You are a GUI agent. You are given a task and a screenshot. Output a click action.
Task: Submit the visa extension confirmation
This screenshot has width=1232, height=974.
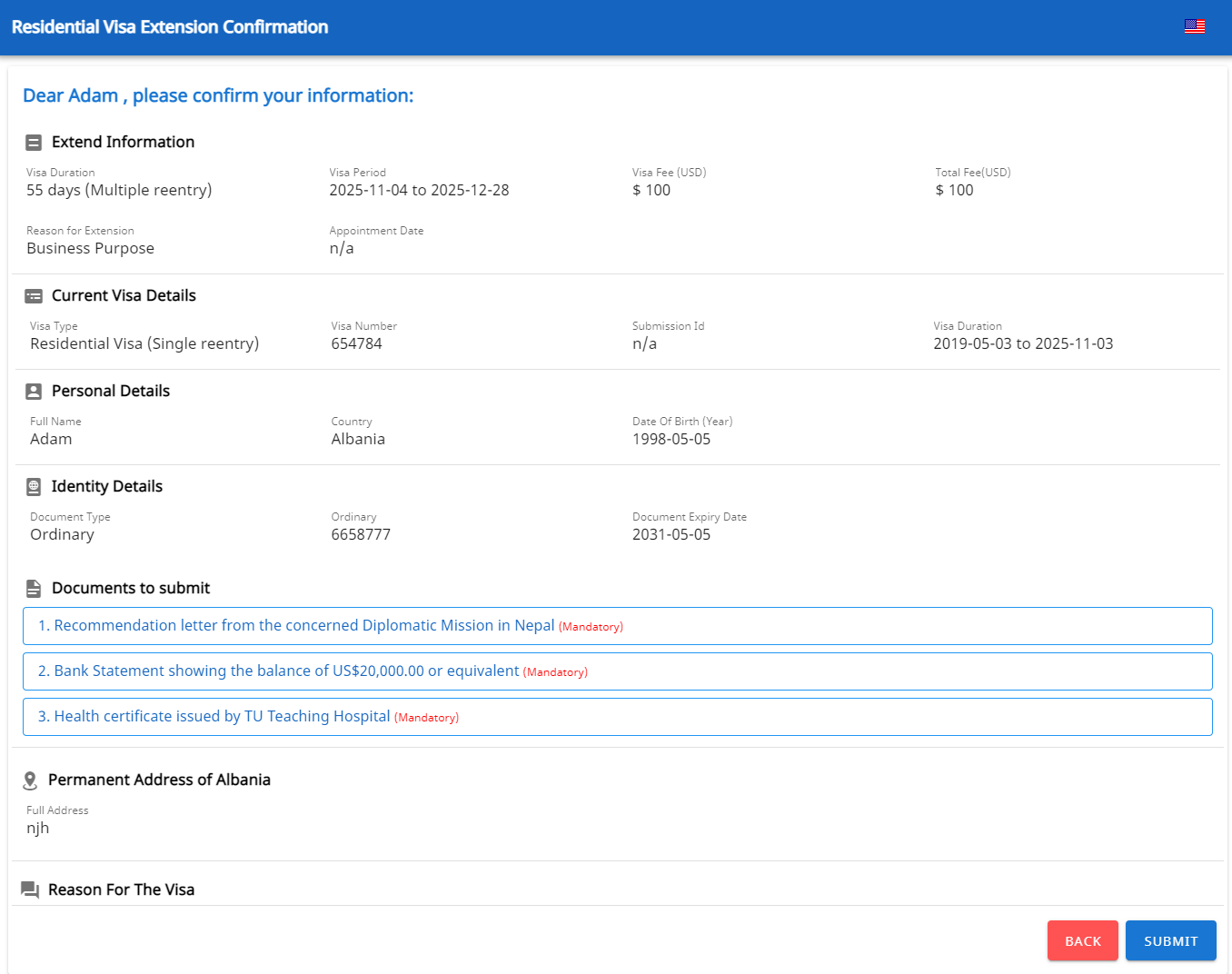click(1171, 940)
